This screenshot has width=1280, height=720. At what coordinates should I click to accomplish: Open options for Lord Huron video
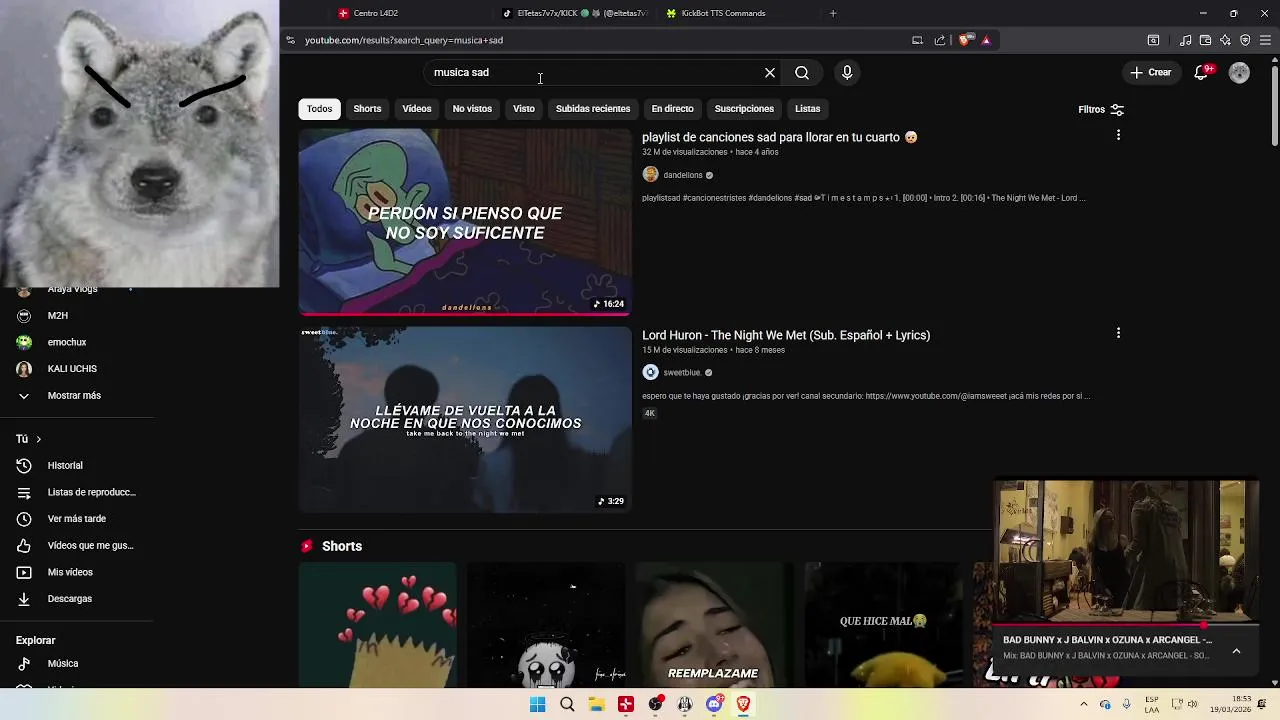[x=1118, y=333]
